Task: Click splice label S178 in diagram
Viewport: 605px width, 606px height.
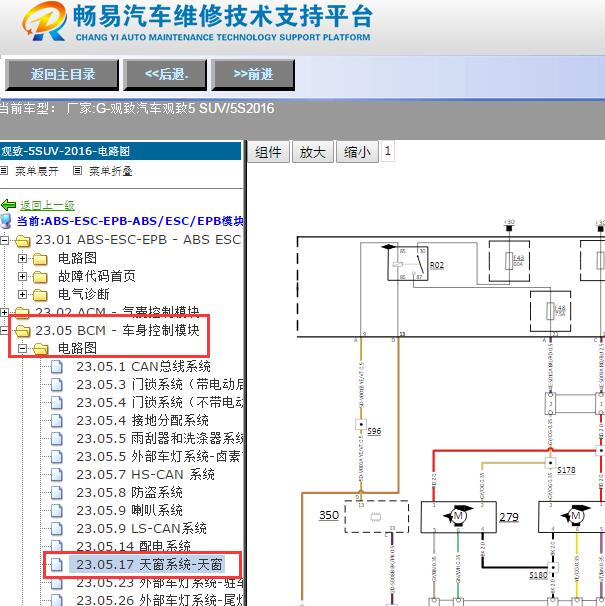Action: 566,470
